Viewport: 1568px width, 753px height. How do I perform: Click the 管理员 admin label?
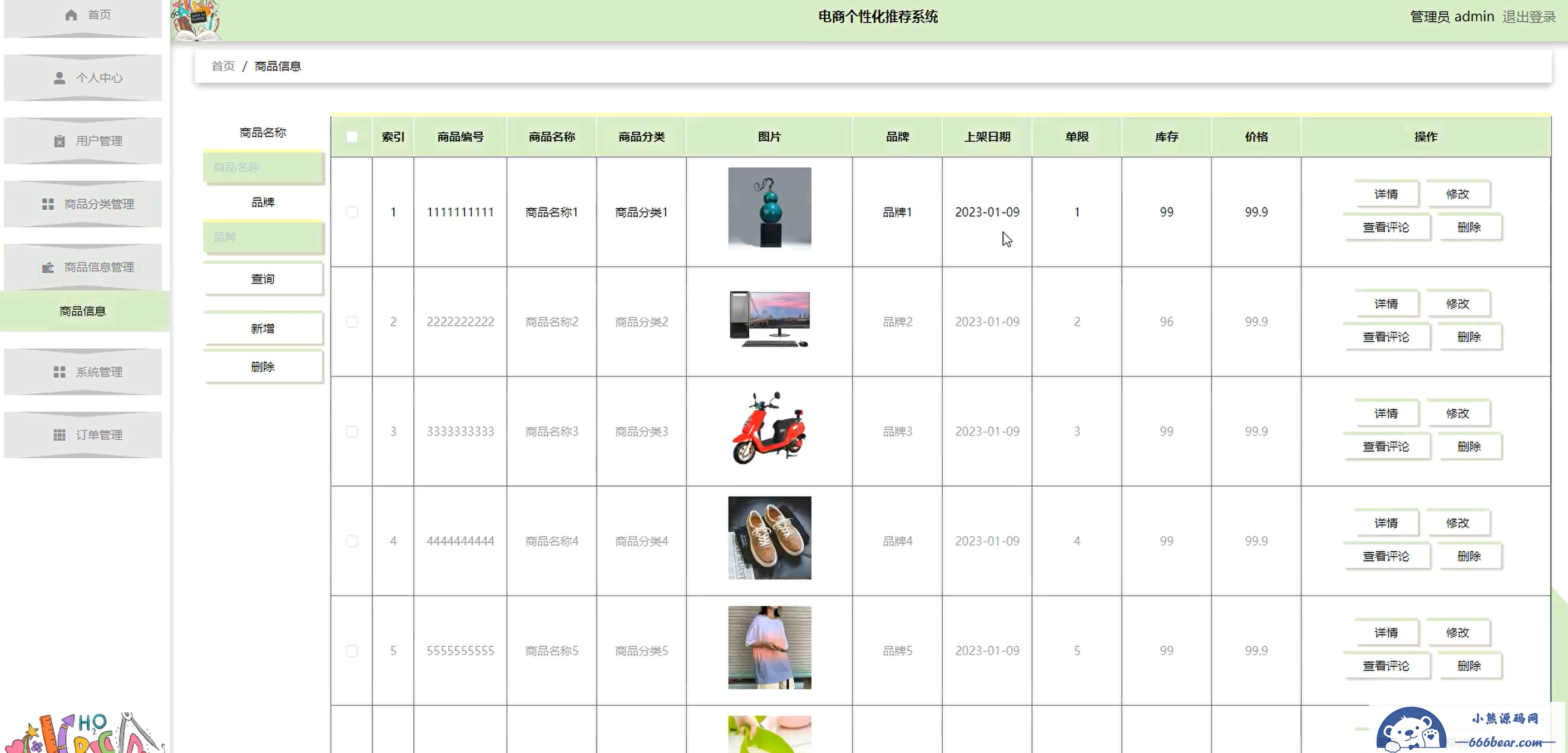click(1452, 17)
